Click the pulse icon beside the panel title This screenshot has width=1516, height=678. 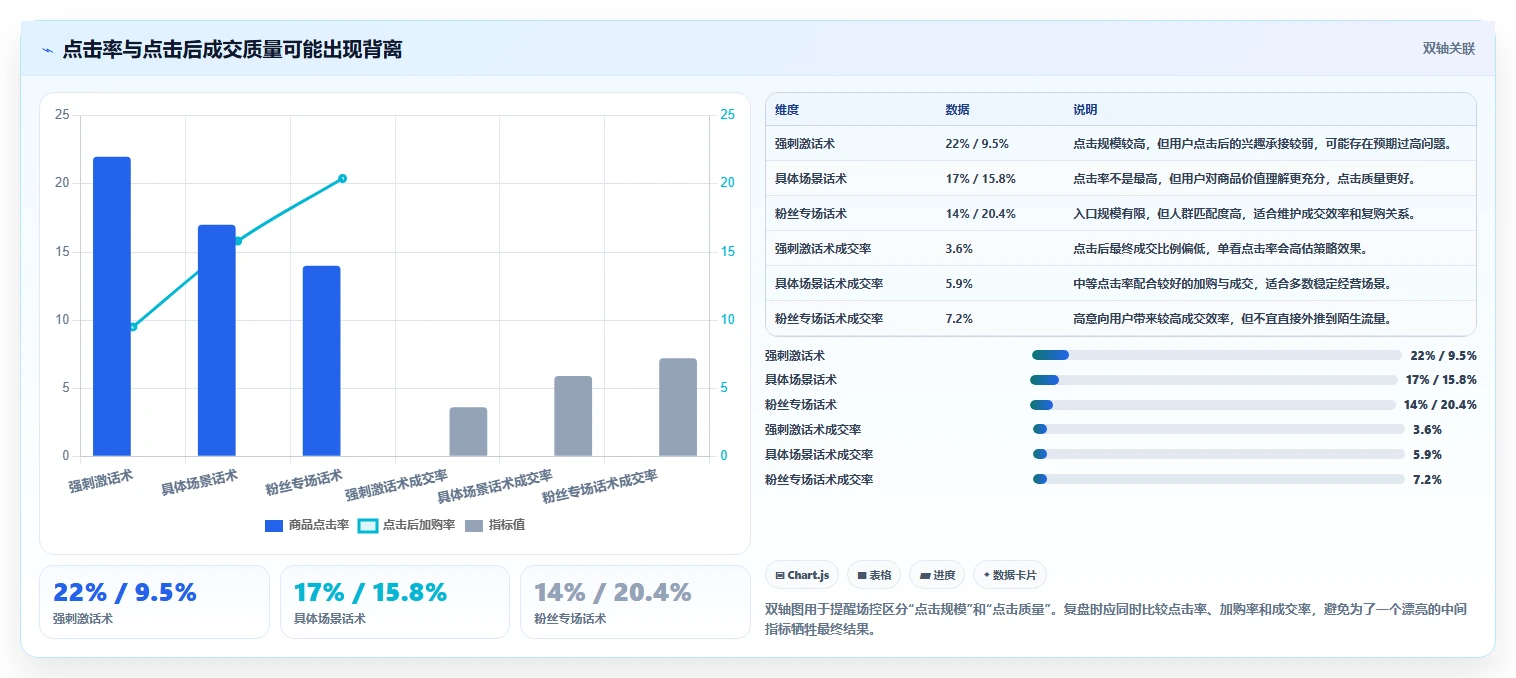[x=47, y=50]
